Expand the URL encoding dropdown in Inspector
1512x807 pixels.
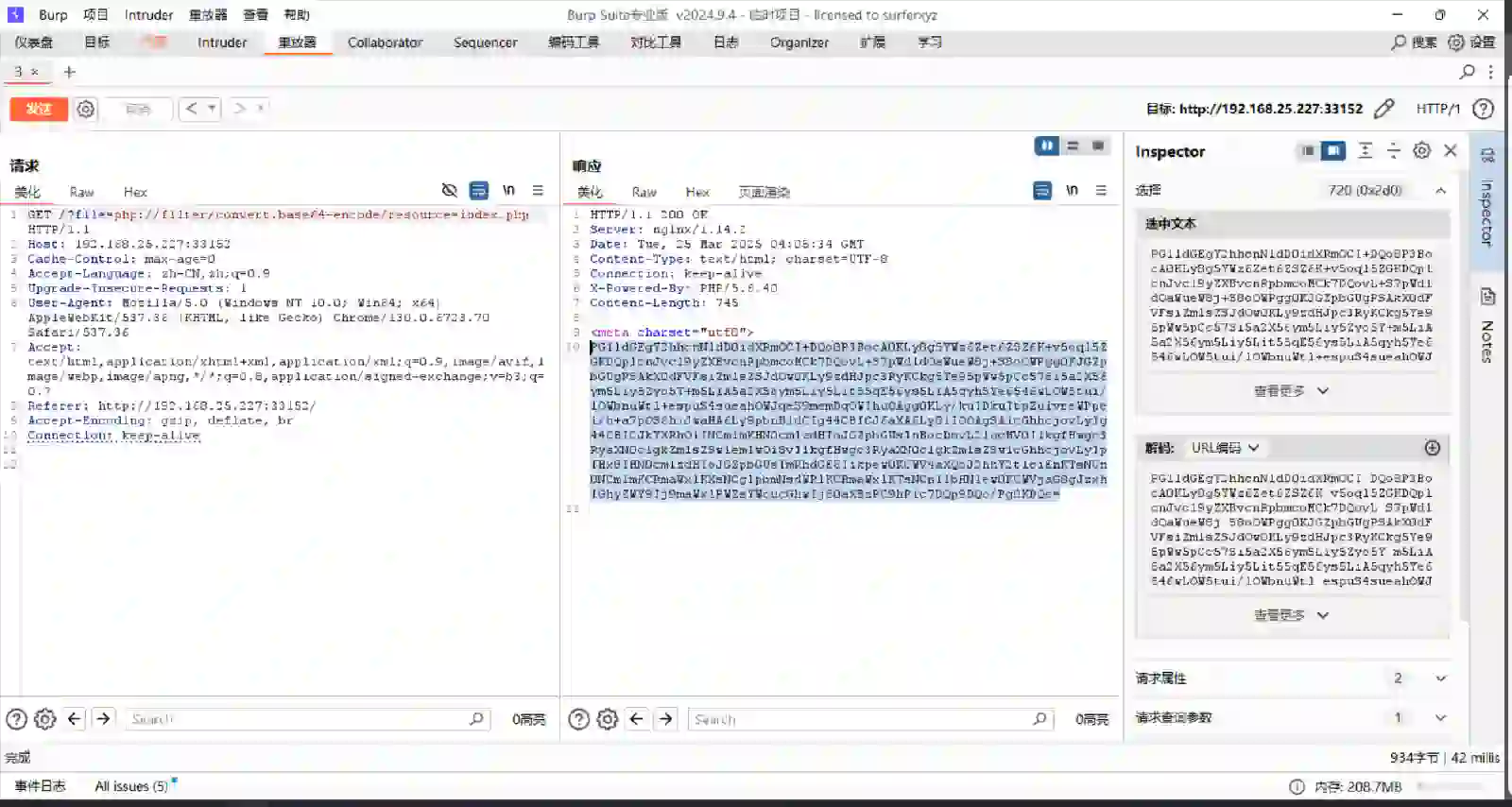click(1226, 448)
